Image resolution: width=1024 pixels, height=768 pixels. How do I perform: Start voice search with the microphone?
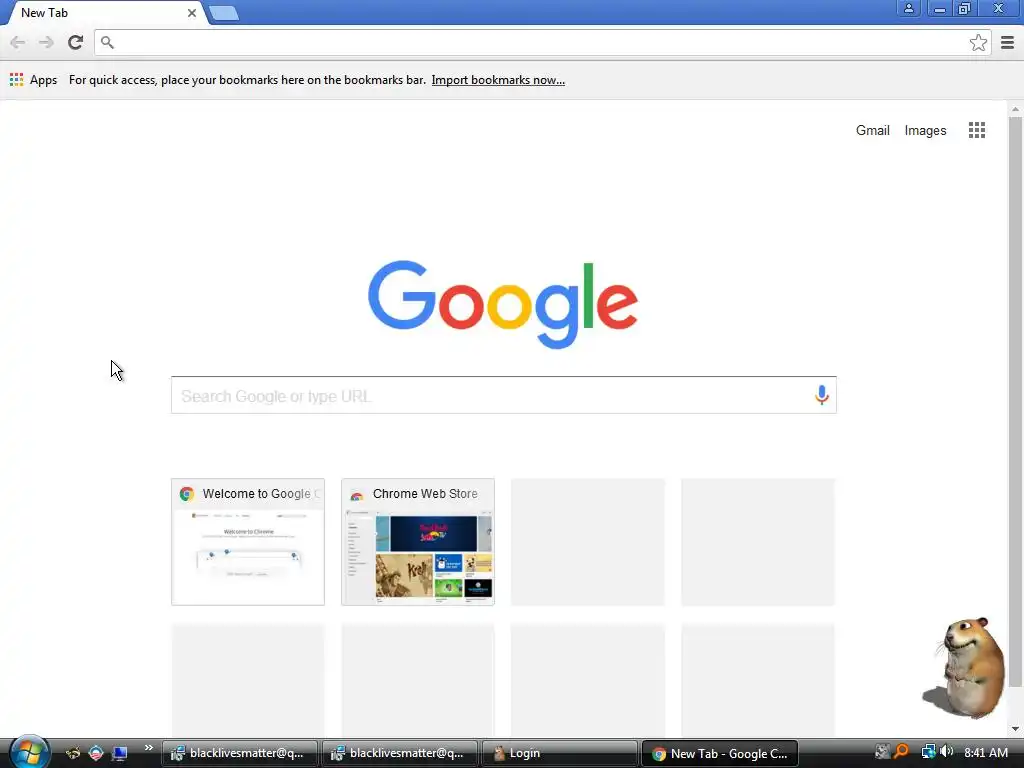point(822,394)
